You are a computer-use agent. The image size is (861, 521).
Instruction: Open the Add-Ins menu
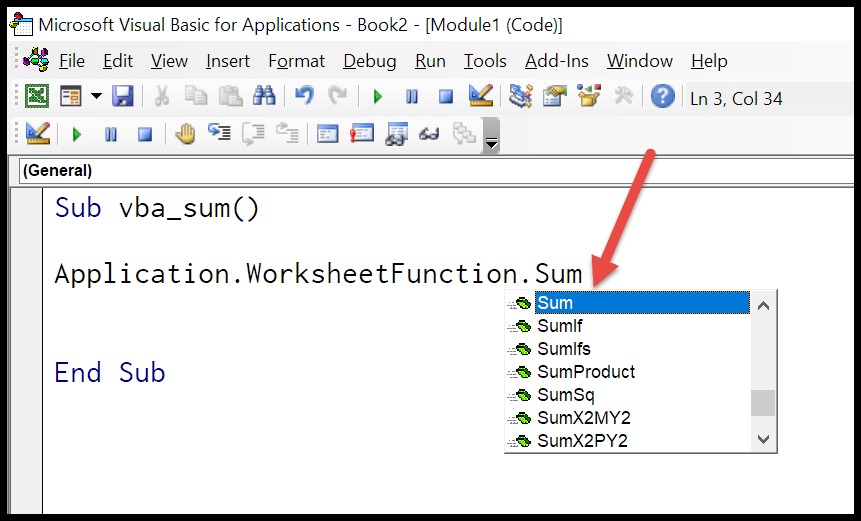(557, 61)
